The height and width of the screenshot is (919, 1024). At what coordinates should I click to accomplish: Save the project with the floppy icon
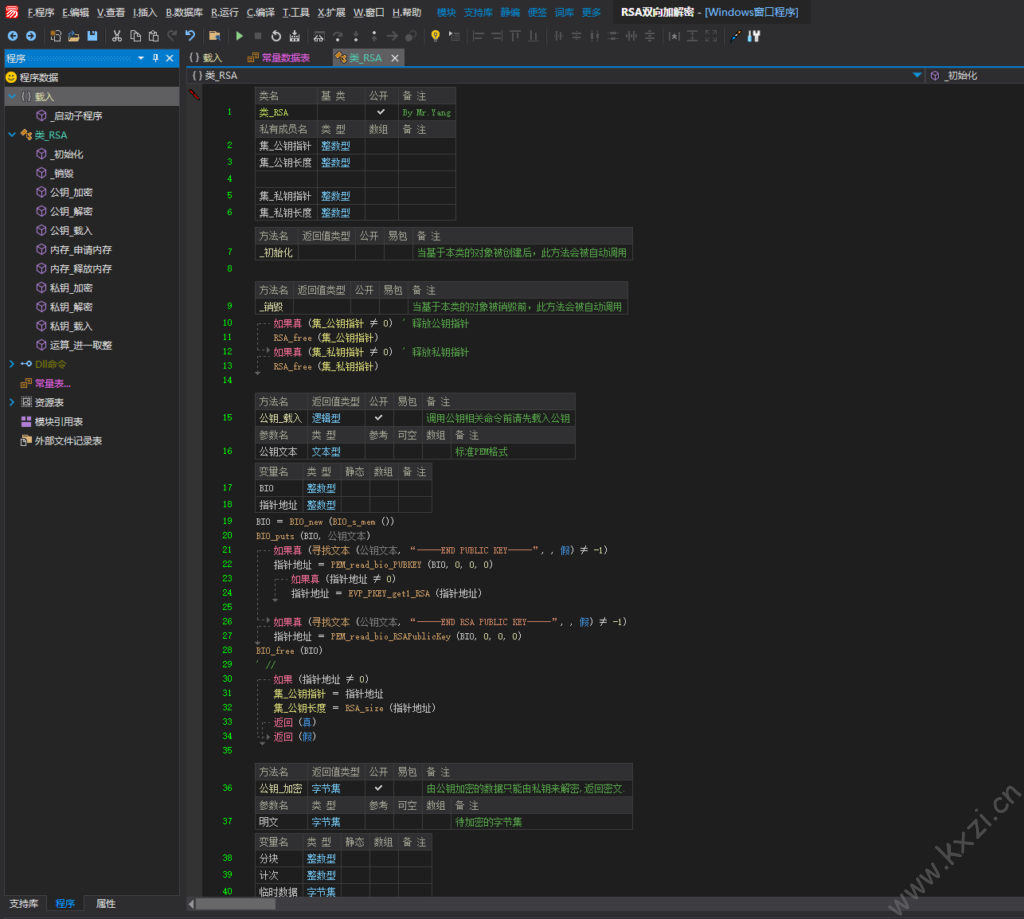click(x=92, y=36)
